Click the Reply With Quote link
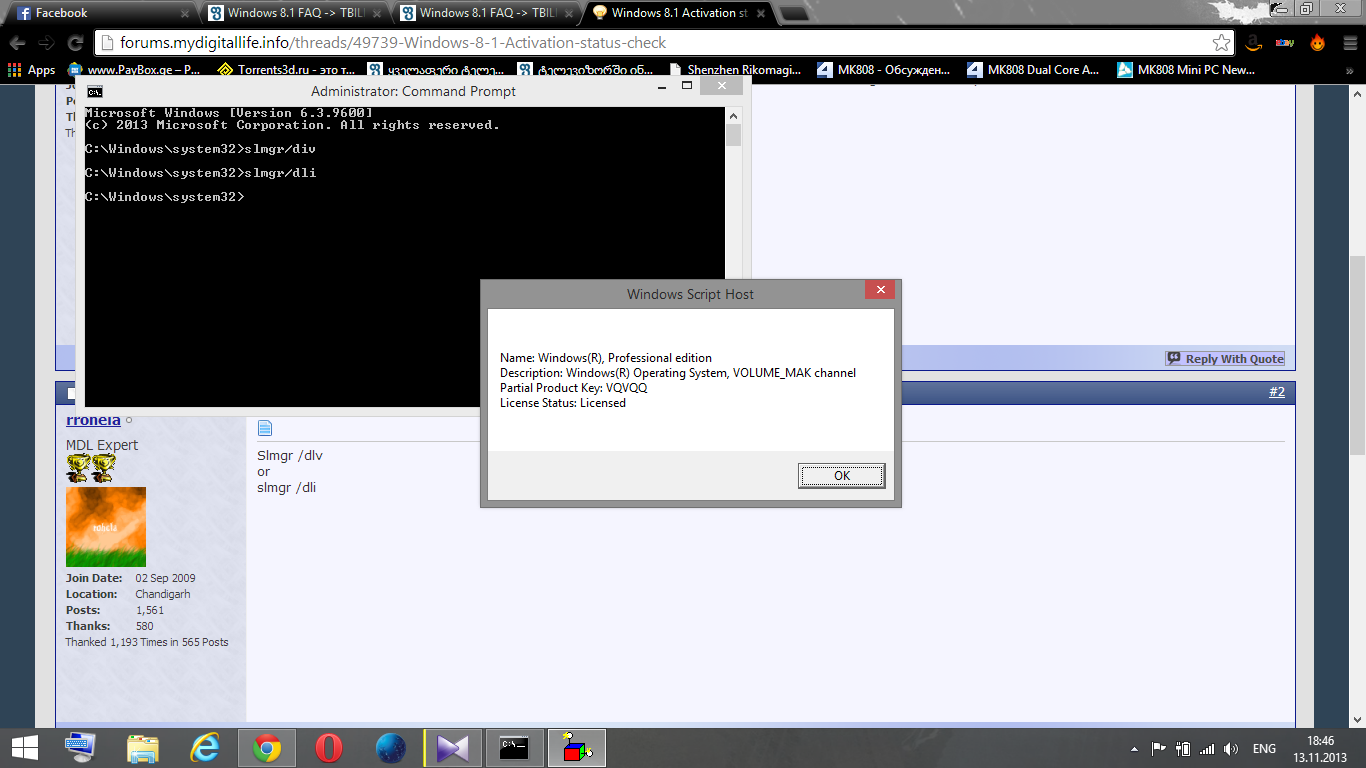Image resolution: width=1366 pixels, height=768 pixels. (1225, 357)
